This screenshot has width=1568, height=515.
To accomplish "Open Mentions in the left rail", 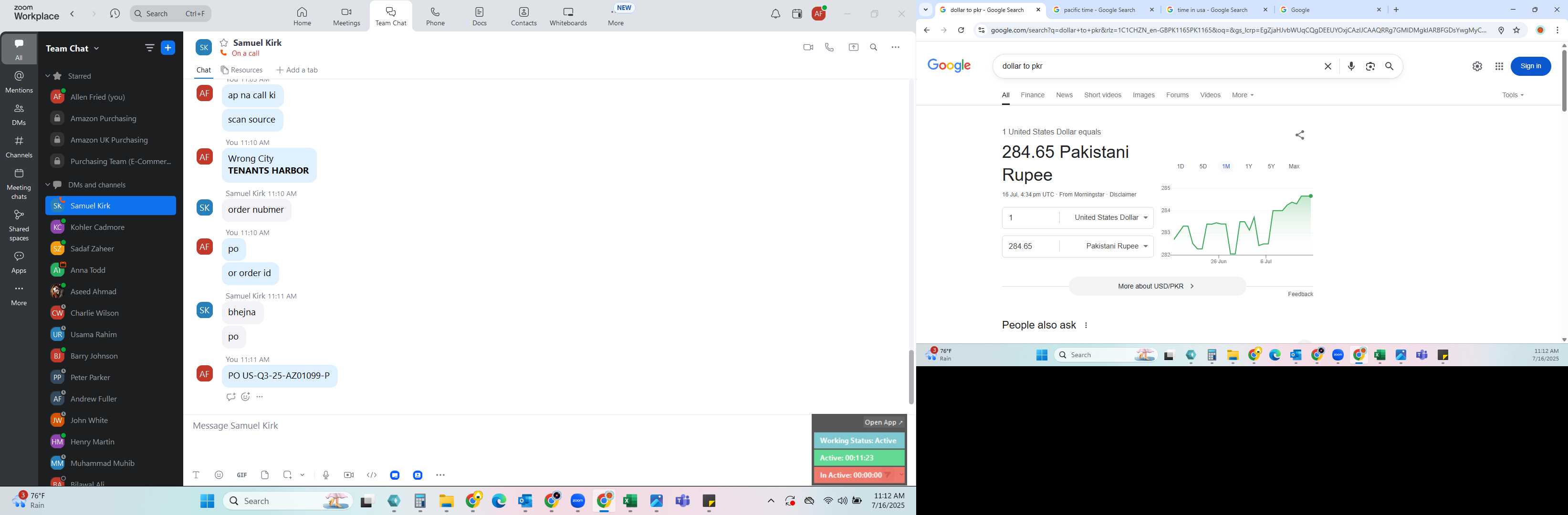I will click(19, 82).
